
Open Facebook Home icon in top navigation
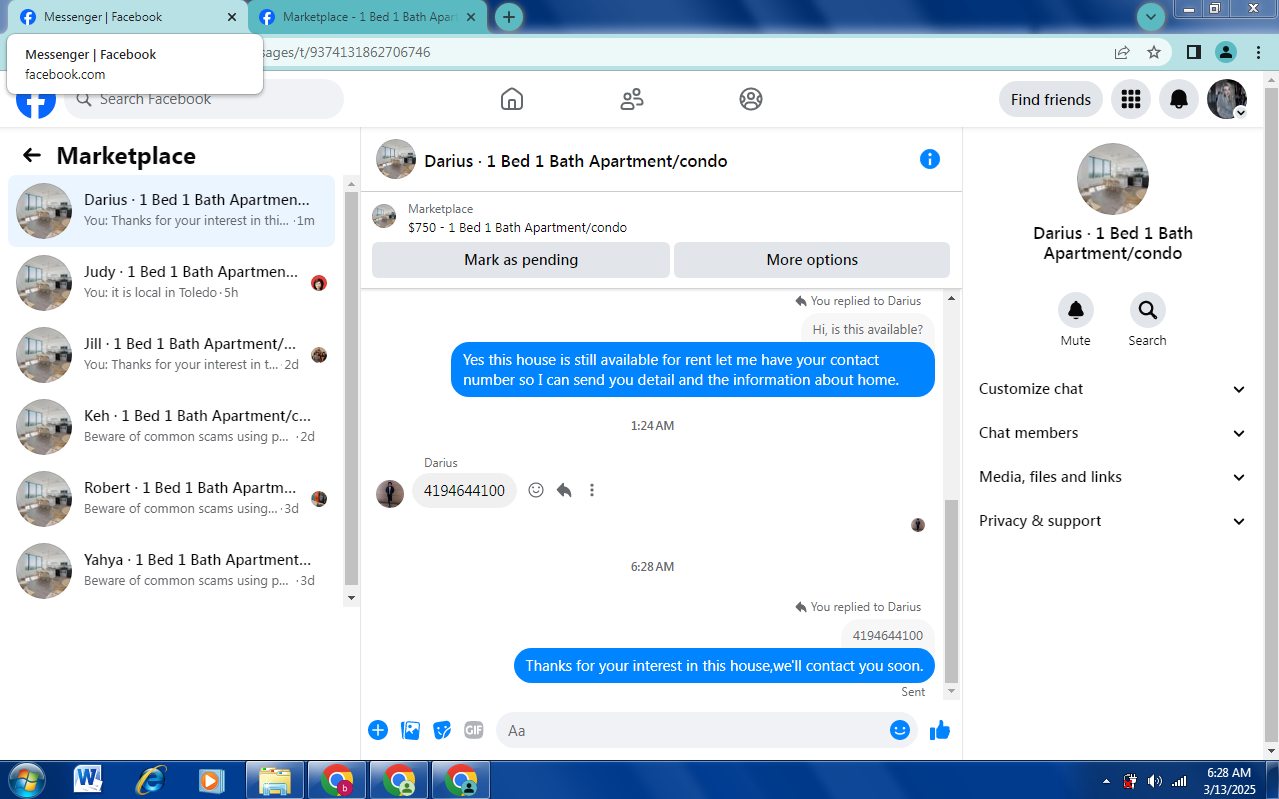coord(512,99)
